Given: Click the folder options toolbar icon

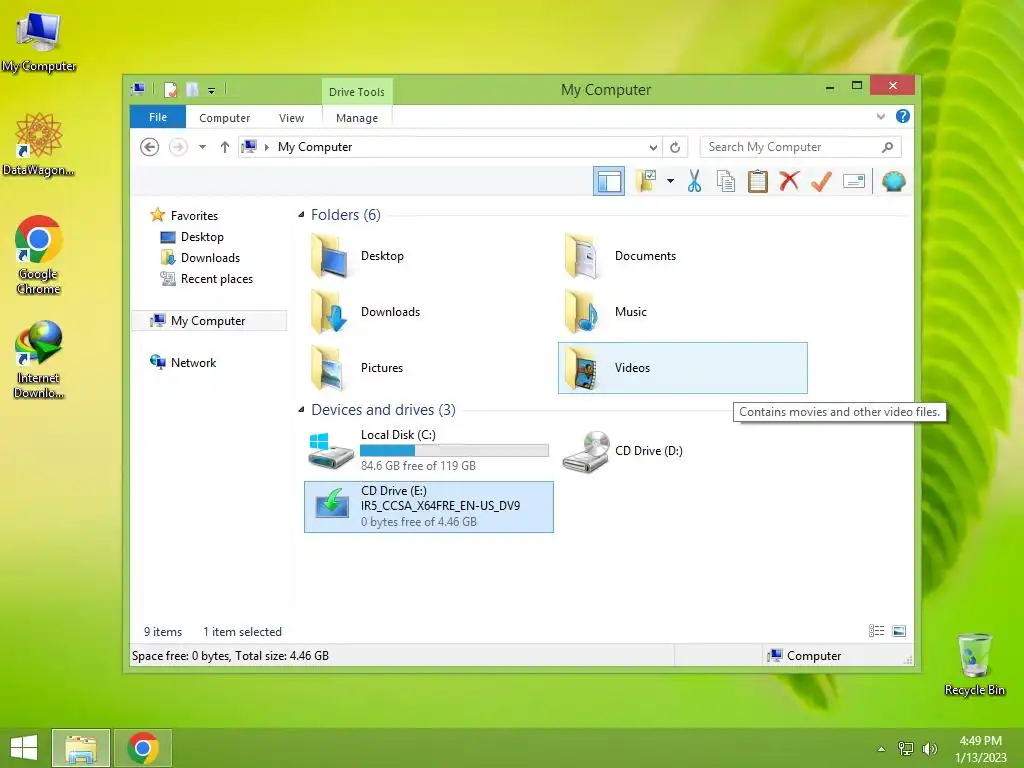Looking at the screenshot, I should (x=647, y=181).
